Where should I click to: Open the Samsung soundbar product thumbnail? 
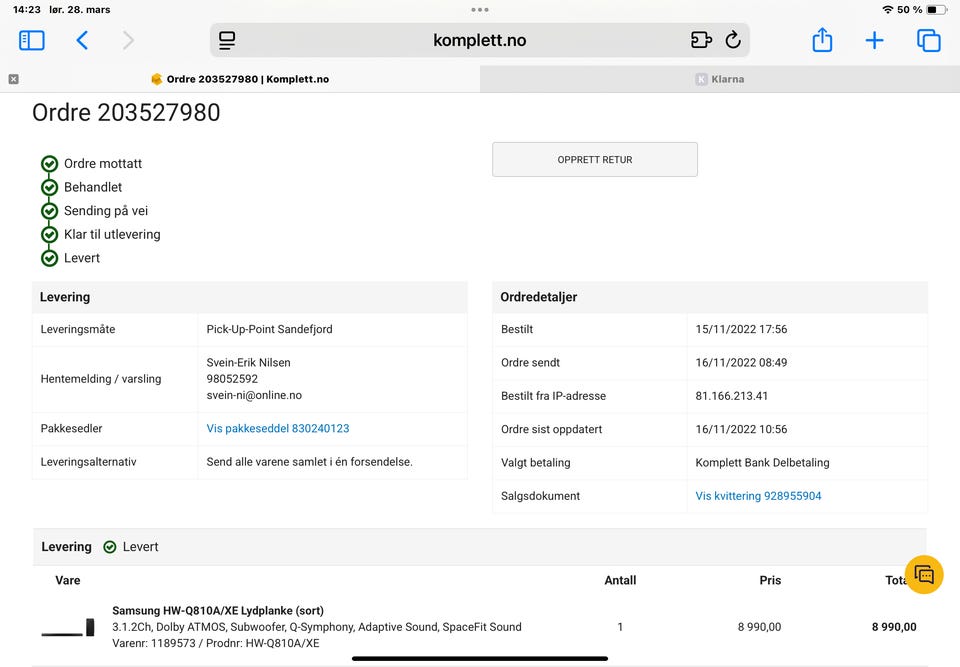(68, 627)
